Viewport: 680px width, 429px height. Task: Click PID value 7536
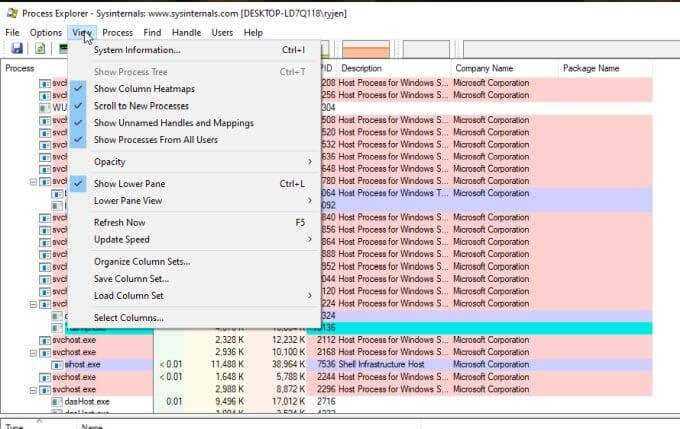(327, 364)
